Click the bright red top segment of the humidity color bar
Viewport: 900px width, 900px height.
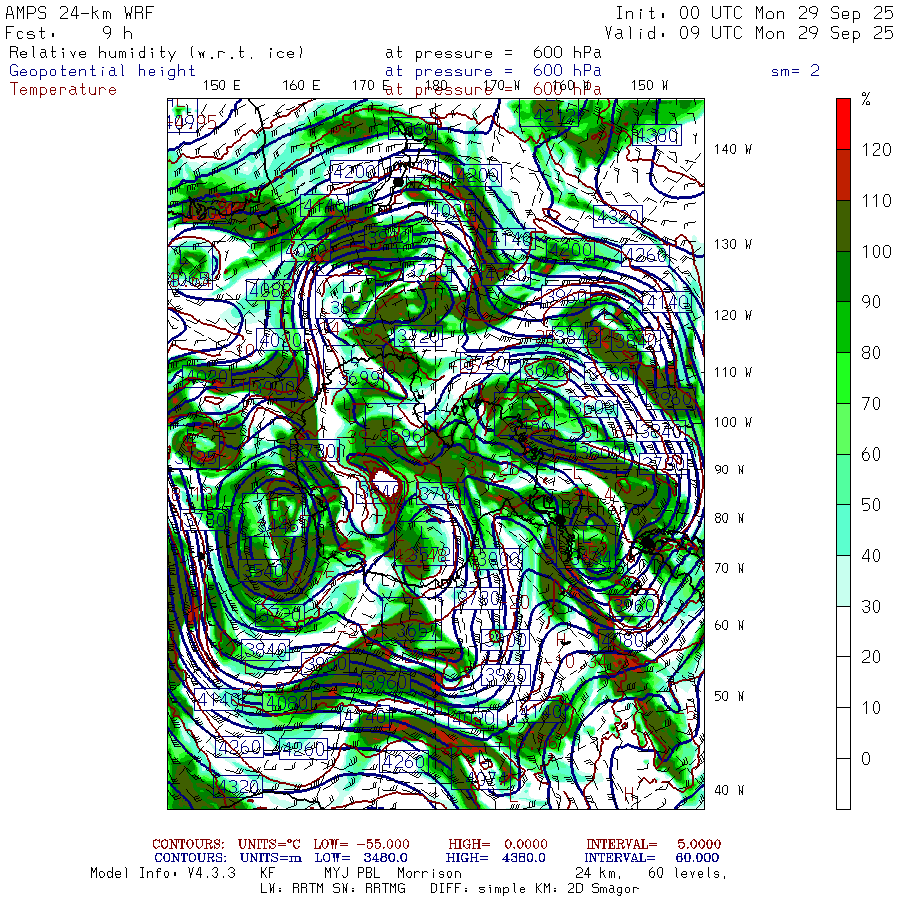tap(843, 124)
